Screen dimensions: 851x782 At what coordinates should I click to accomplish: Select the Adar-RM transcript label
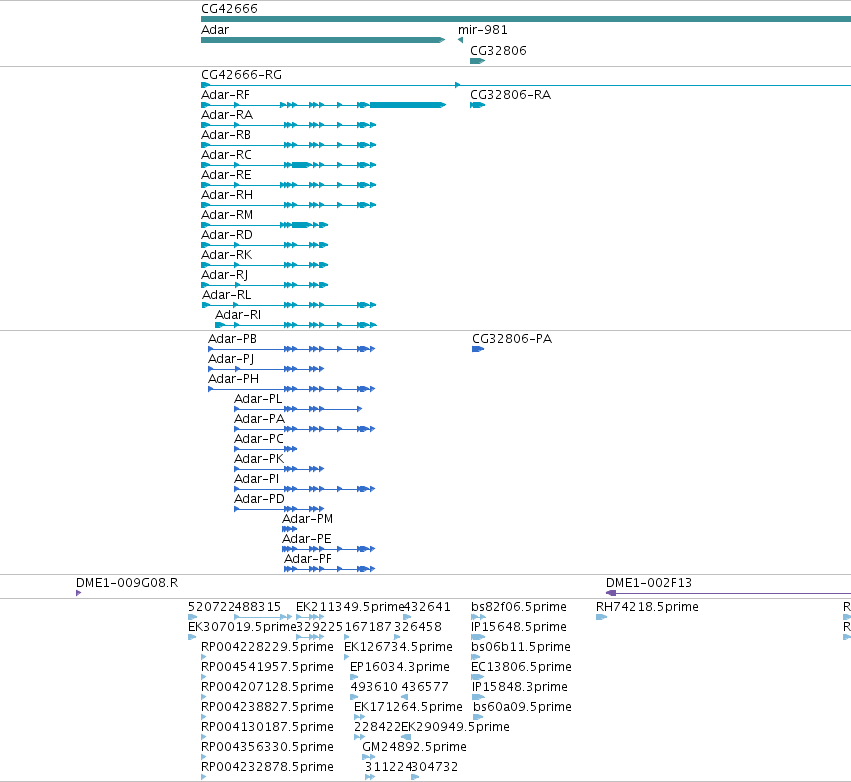227,215
